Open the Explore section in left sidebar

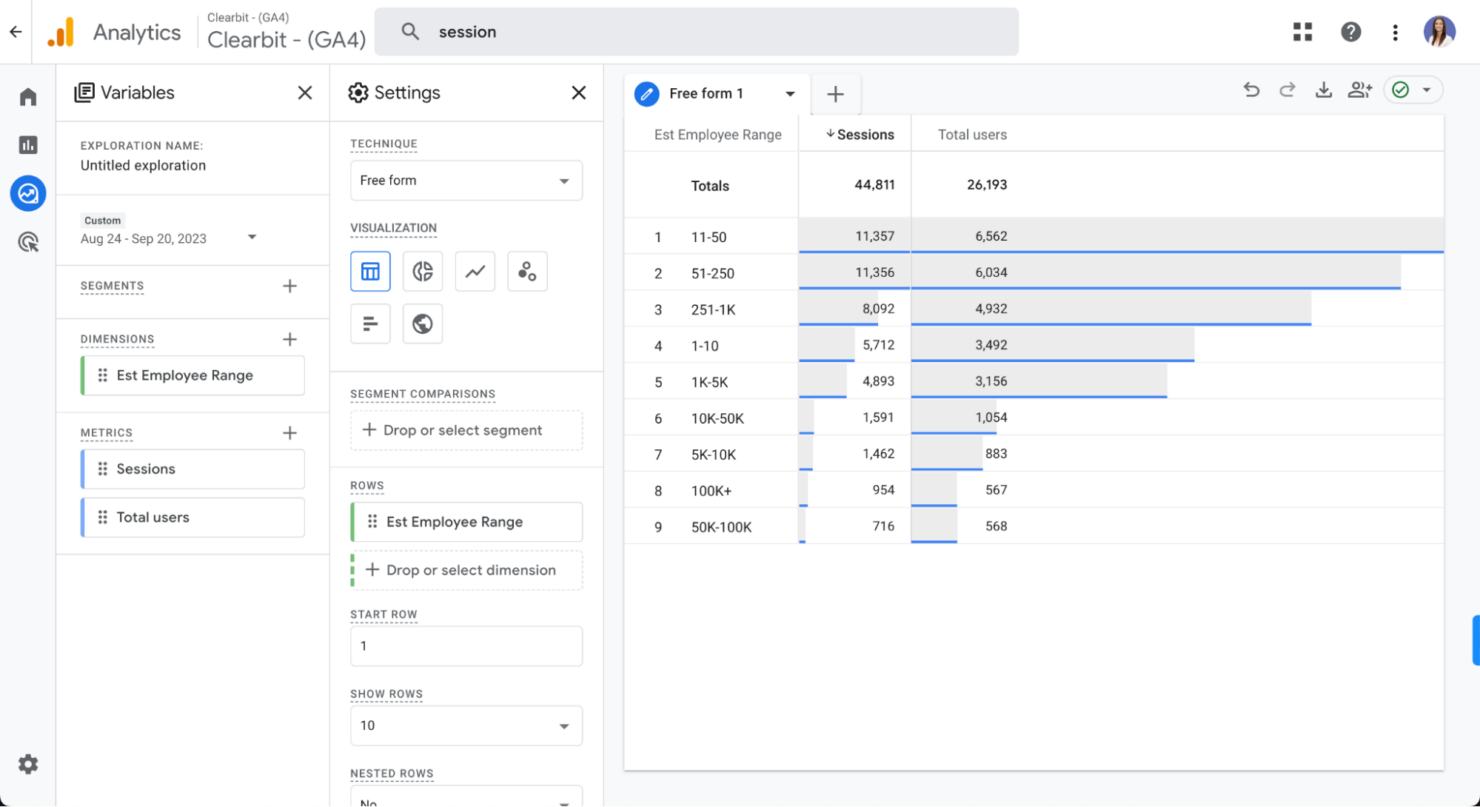click(x=28, y=193)
